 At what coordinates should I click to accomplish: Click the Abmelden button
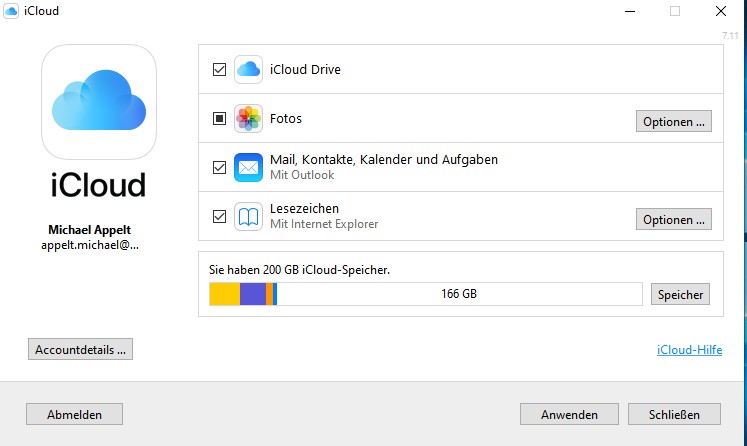point(72,414)
